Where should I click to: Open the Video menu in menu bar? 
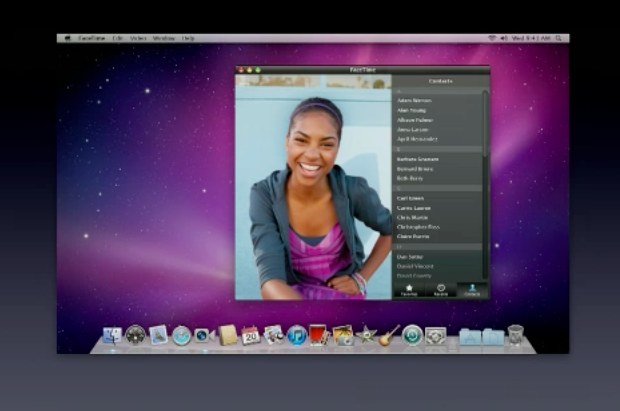coord(138,37)
